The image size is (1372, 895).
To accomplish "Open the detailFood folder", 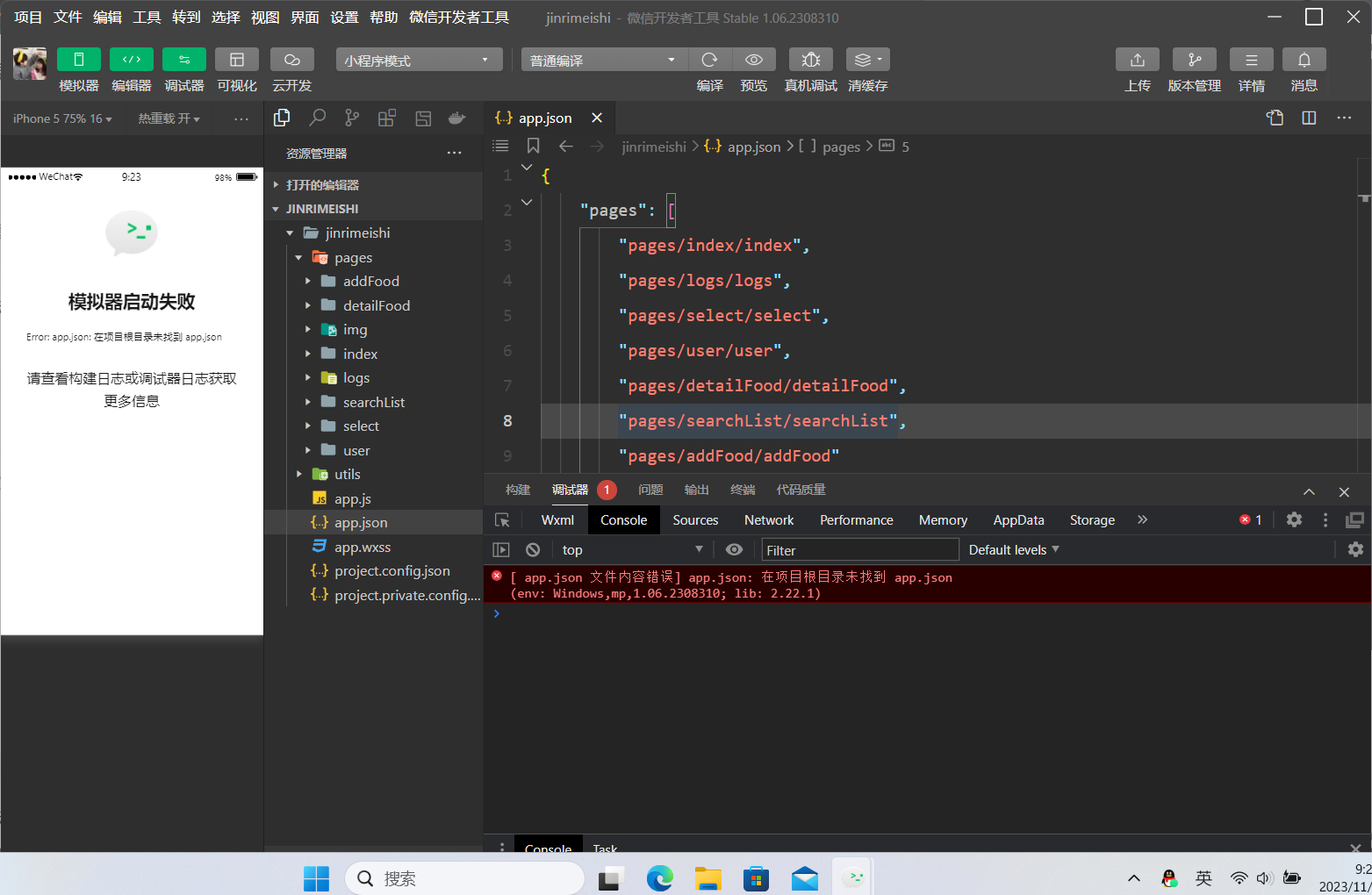I will pos(377,305).
